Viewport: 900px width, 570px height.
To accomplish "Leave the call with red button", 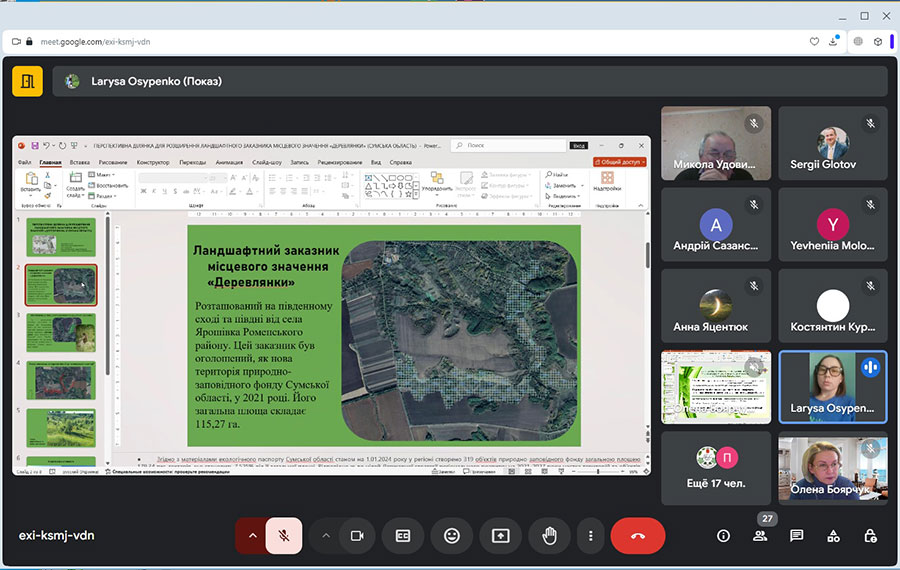I will tap(638, 535).
